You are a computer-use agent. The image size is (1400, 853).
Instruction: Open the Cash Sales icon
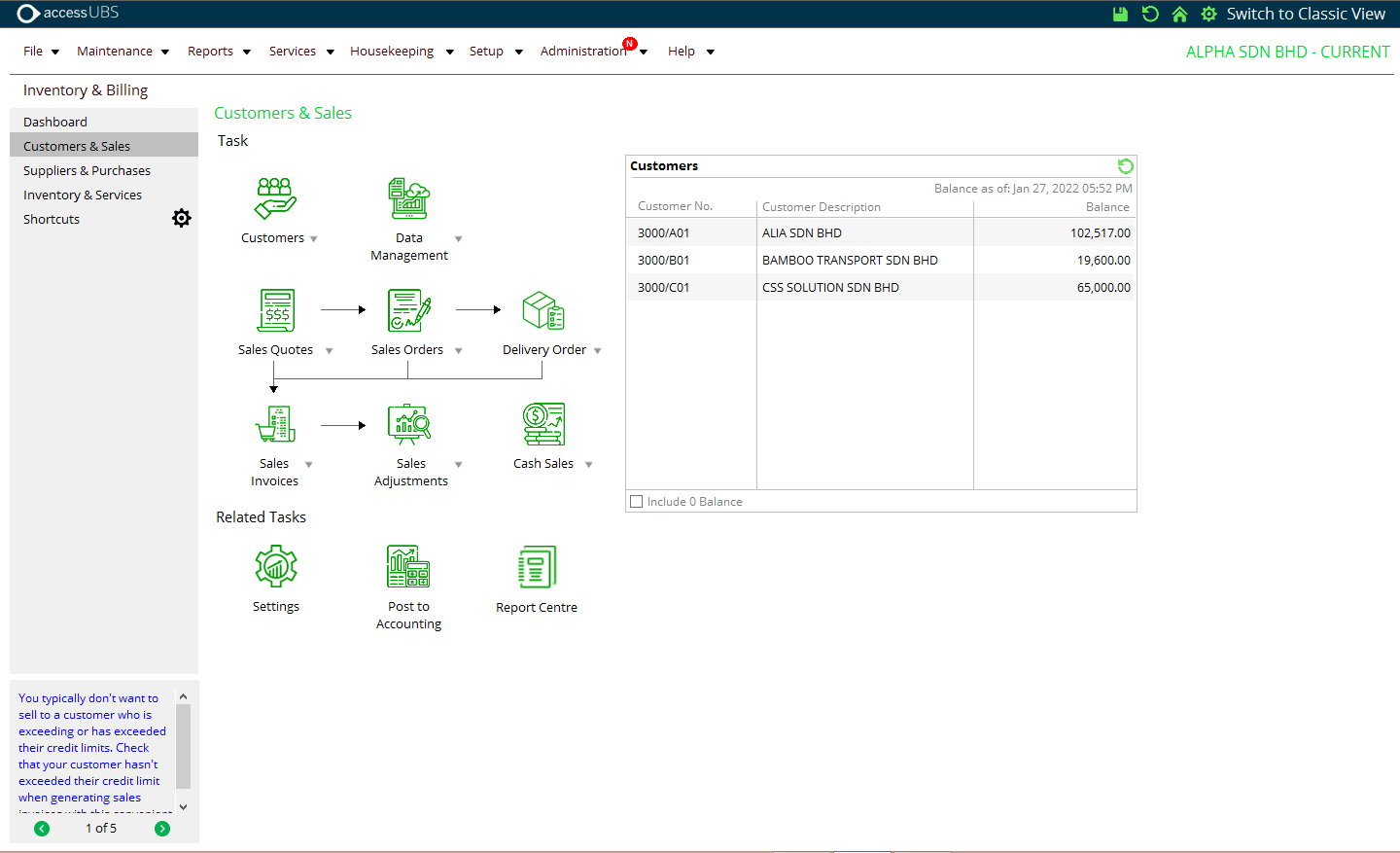tap(542, 424)
